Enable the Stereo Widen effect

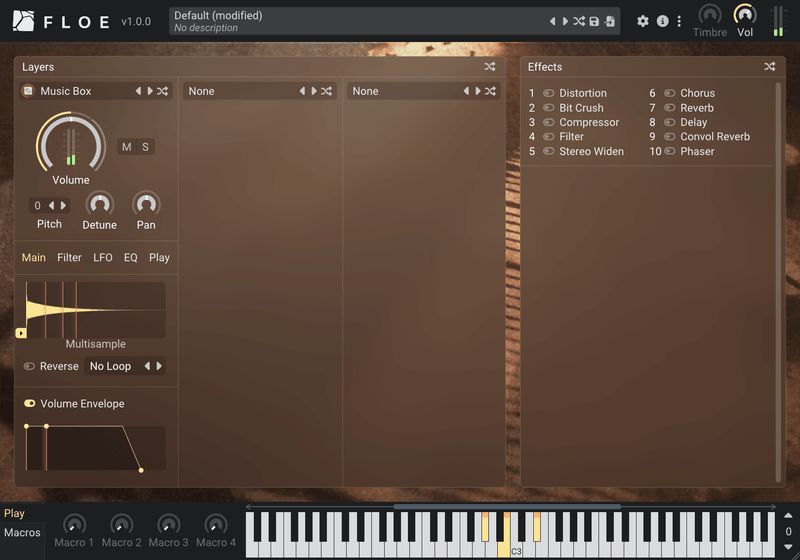(x=548, y=151)
